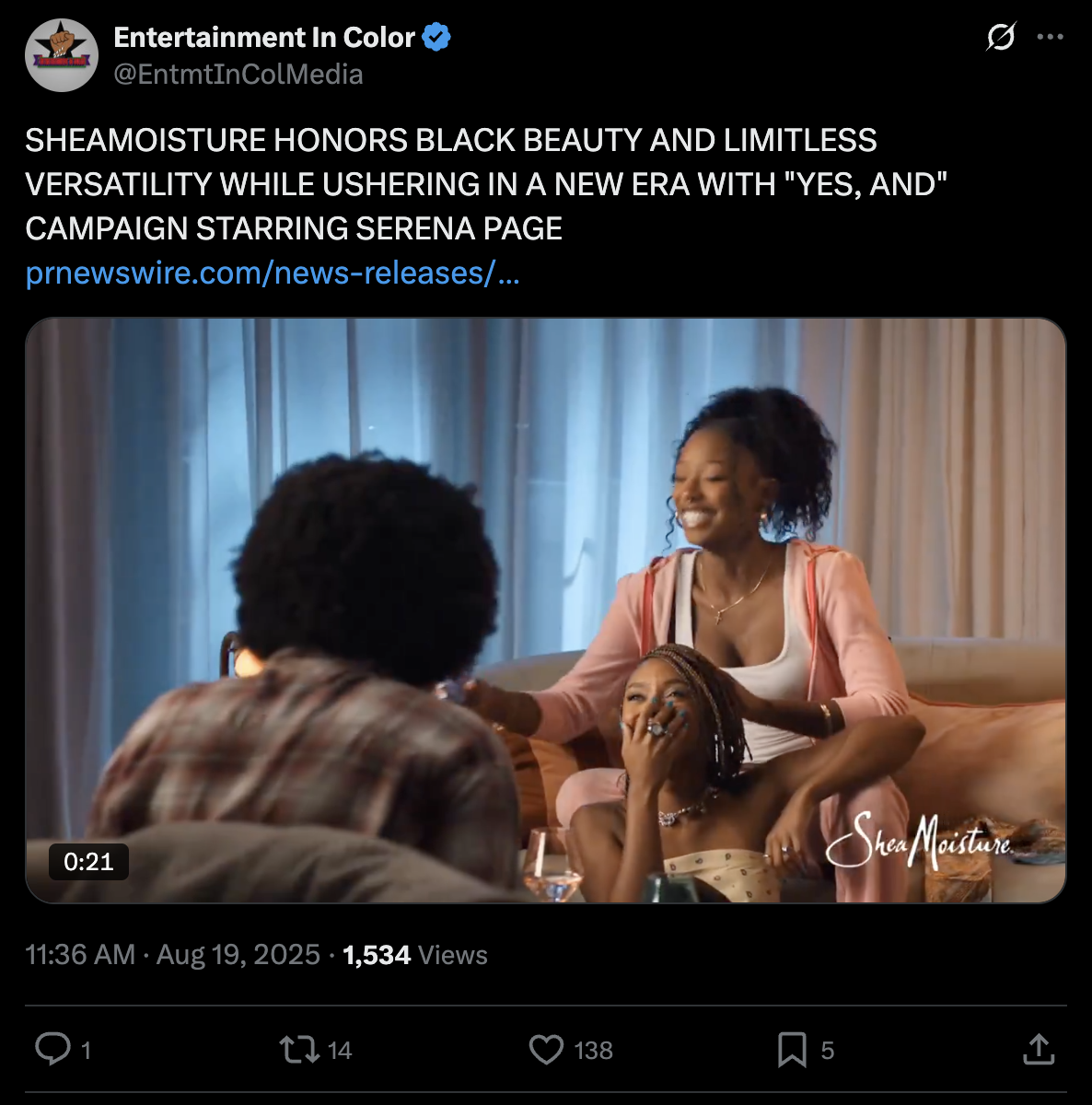Click the repost count 14
This screenshot has height=1105, width=1092.
coord(340,1051)
